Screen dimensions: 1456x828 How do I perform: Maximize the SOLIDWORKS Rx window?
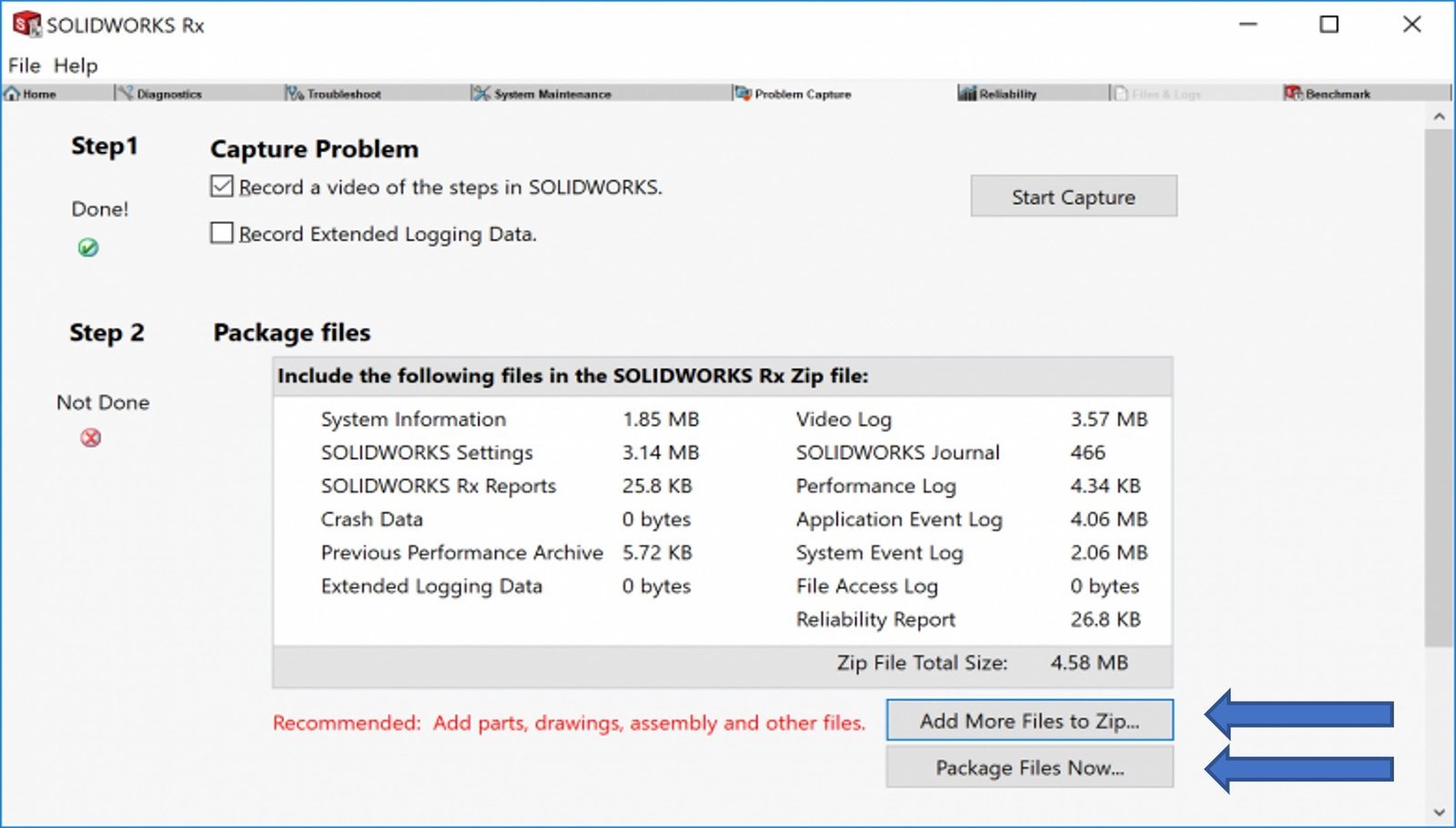[1329, 25]
